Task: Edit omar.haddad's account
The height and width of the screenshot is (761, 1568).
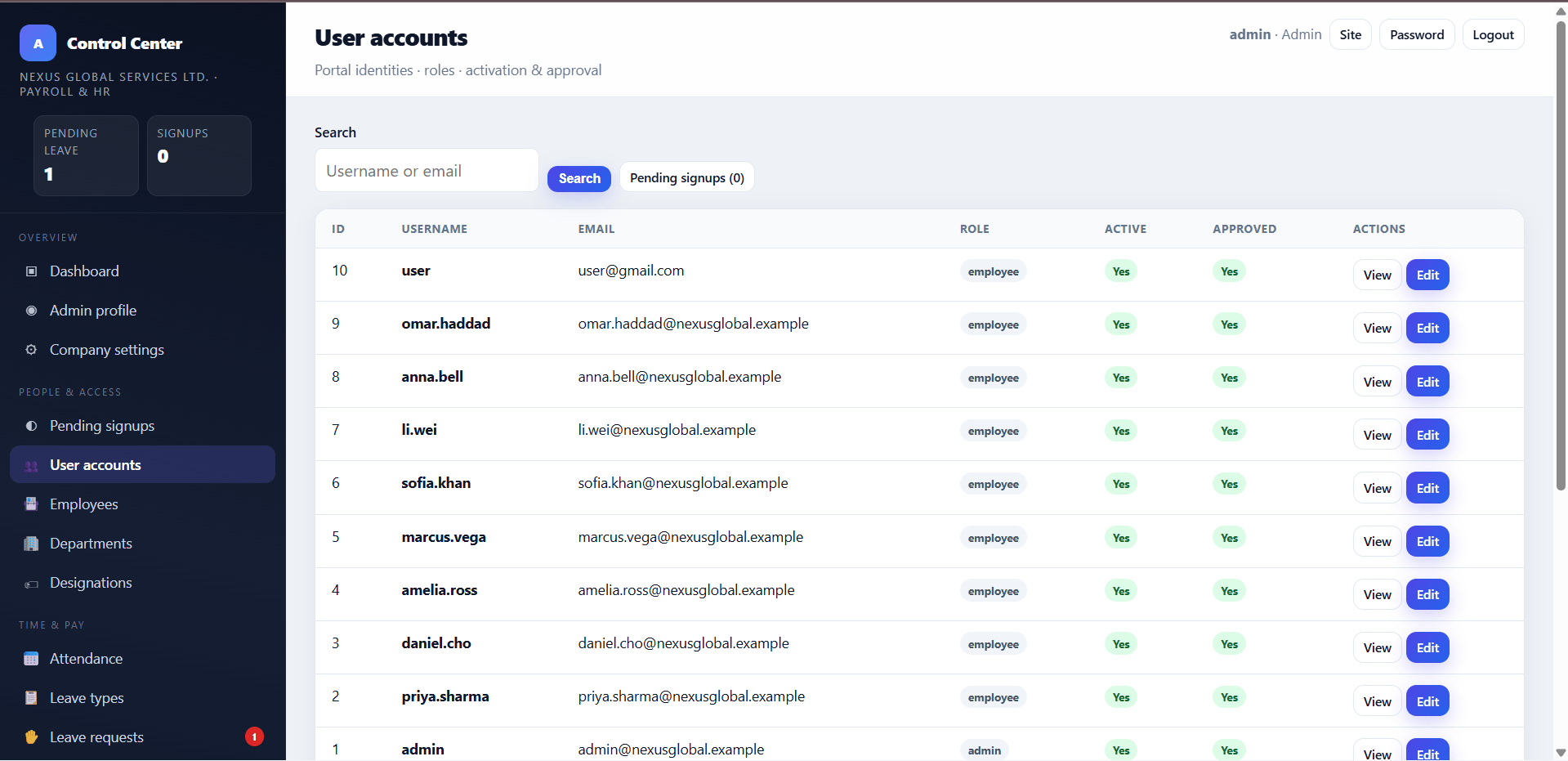Action: tap(1427, 328)
